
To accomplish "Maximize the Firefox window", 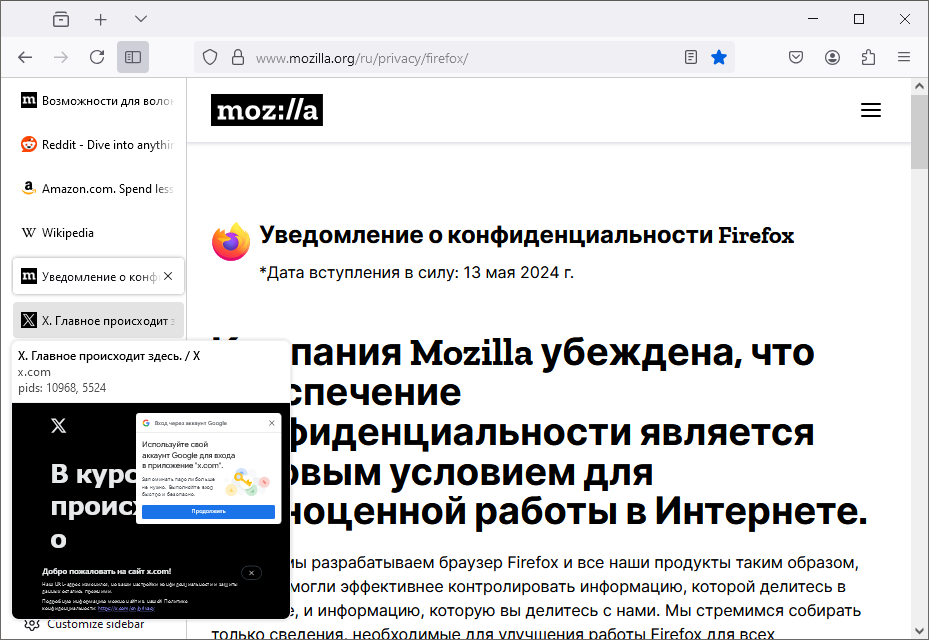I will (858, 19).
